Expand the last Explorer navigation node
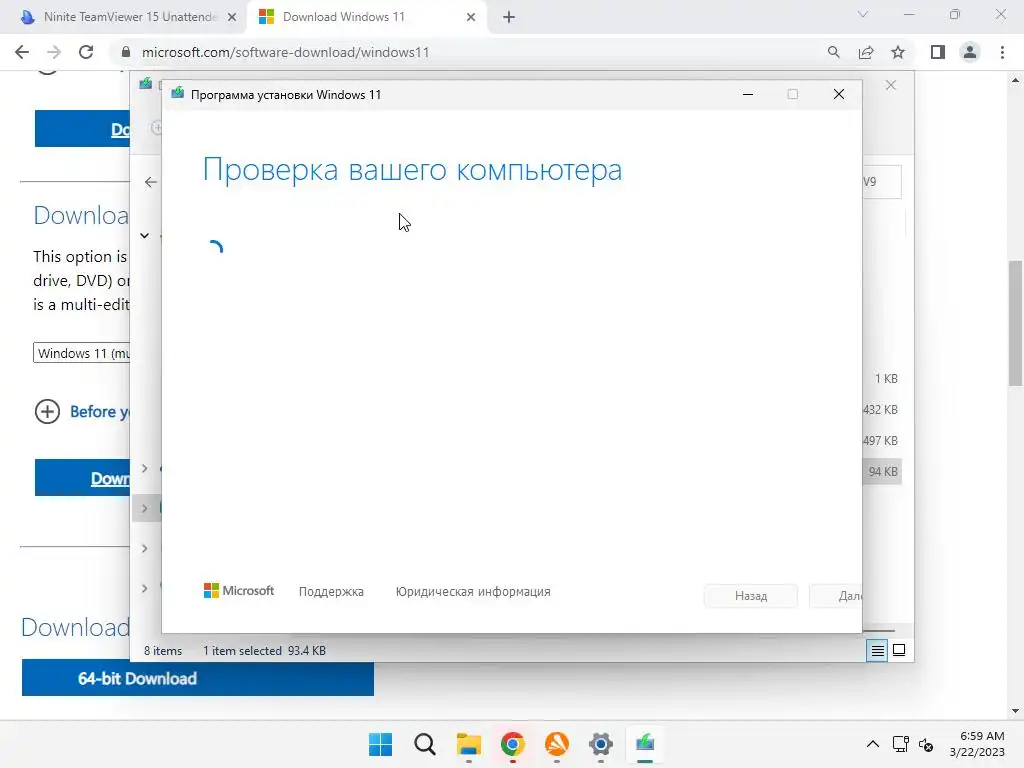Image resolution: width=1024 pixels, height=768 pixels. (144, 588)
